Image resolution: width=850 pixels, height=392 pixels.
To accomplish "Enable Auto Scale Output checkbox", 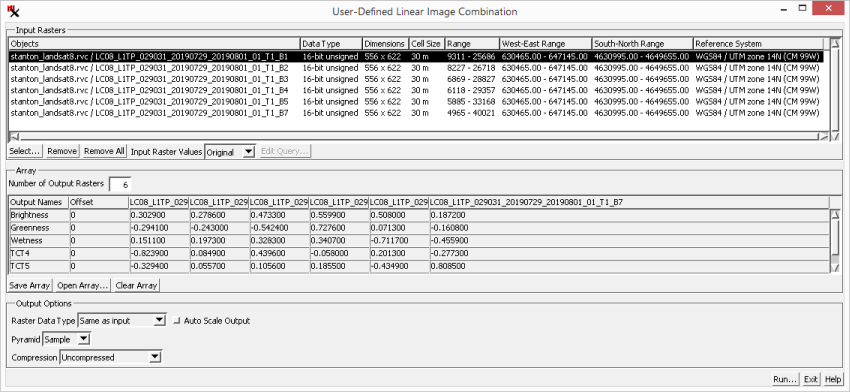I will point(177,321).
